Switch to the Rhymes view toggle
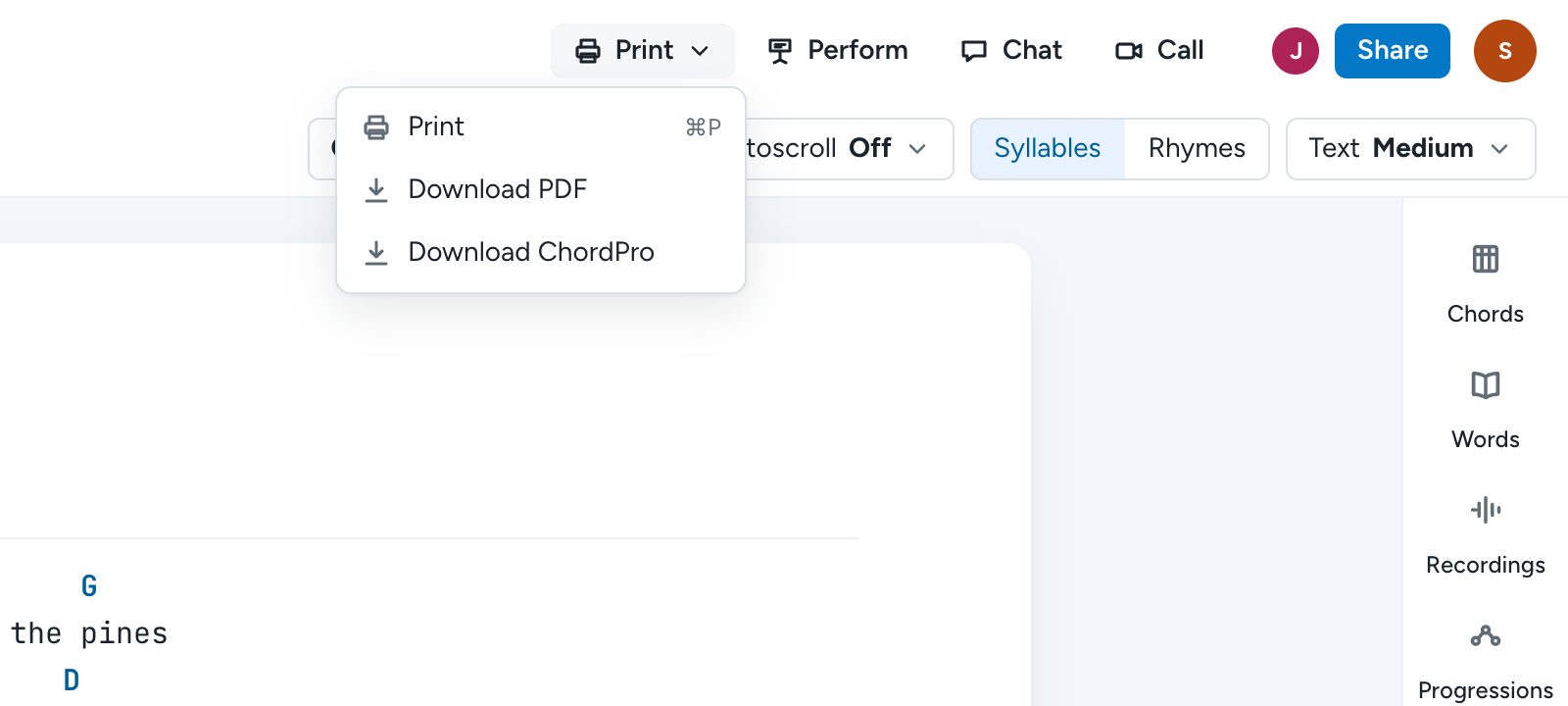 pyautogui.click(x=1197, y=149)
